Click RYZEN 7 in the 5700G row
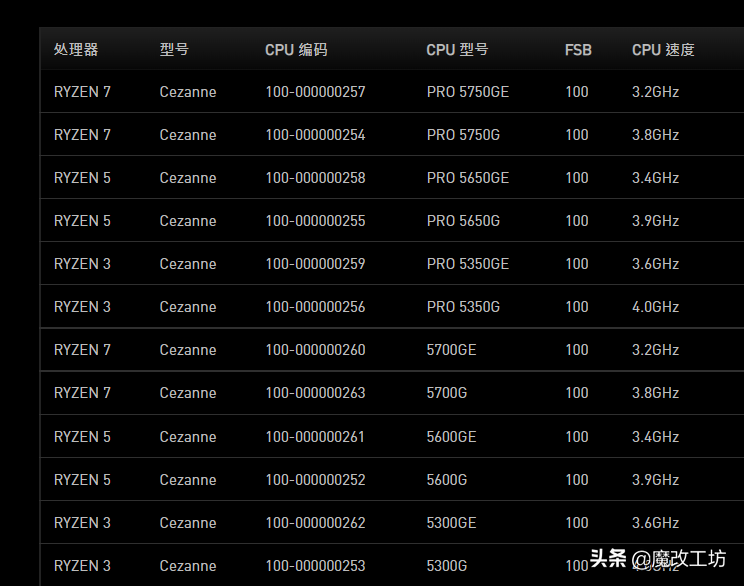 (x=82, y=393)
